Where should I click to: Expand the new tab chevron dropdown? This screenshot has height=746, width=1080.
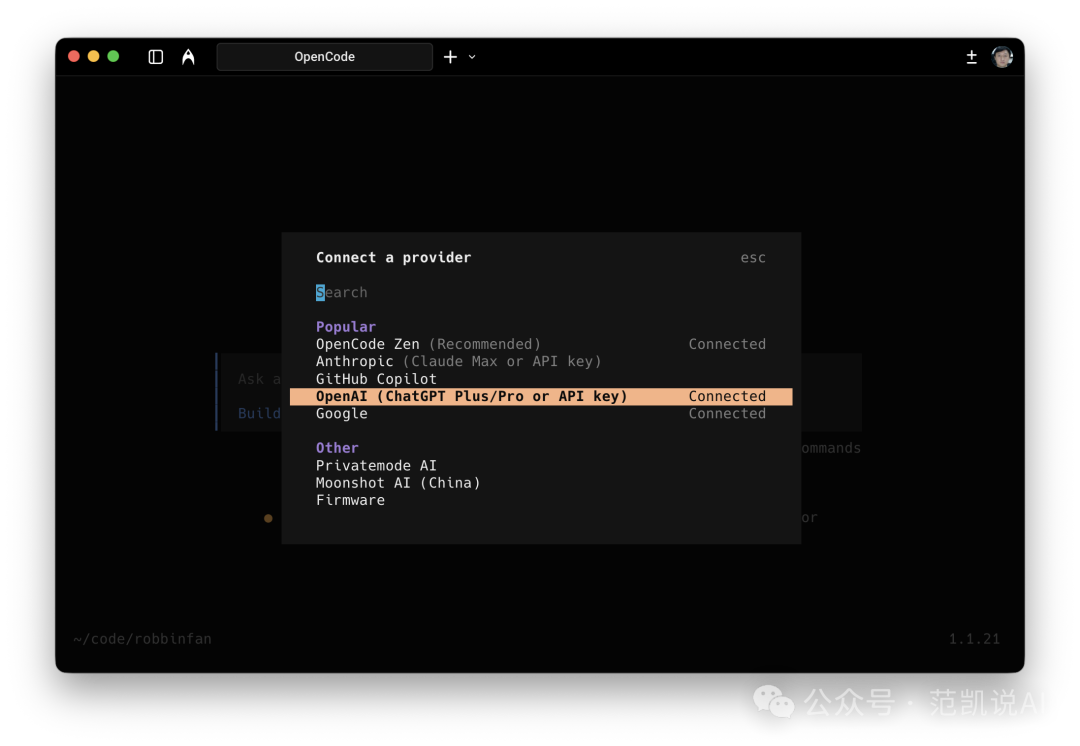point(470,57)
